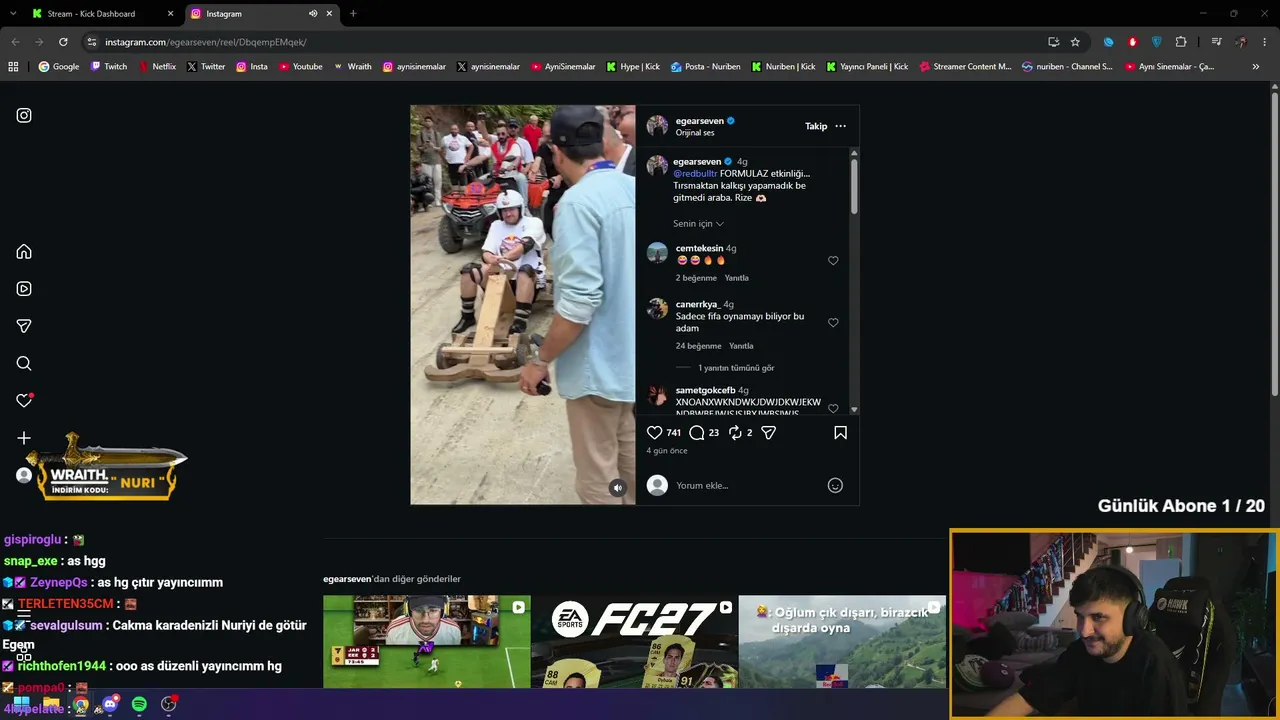
Task: Open the Netflix bookmark
Action: (x=157, y=67)
